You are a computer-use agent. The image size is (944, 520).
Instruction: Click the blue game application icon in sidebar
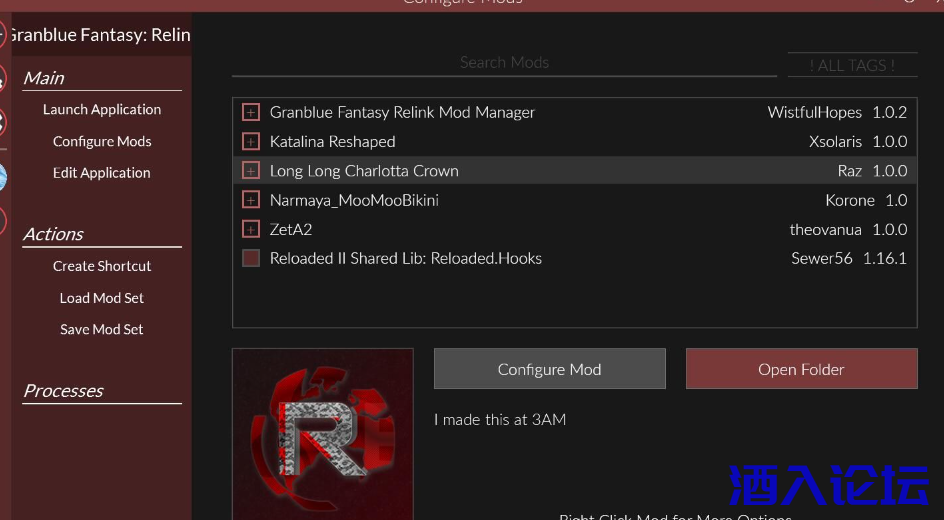[x=3, y=177]
